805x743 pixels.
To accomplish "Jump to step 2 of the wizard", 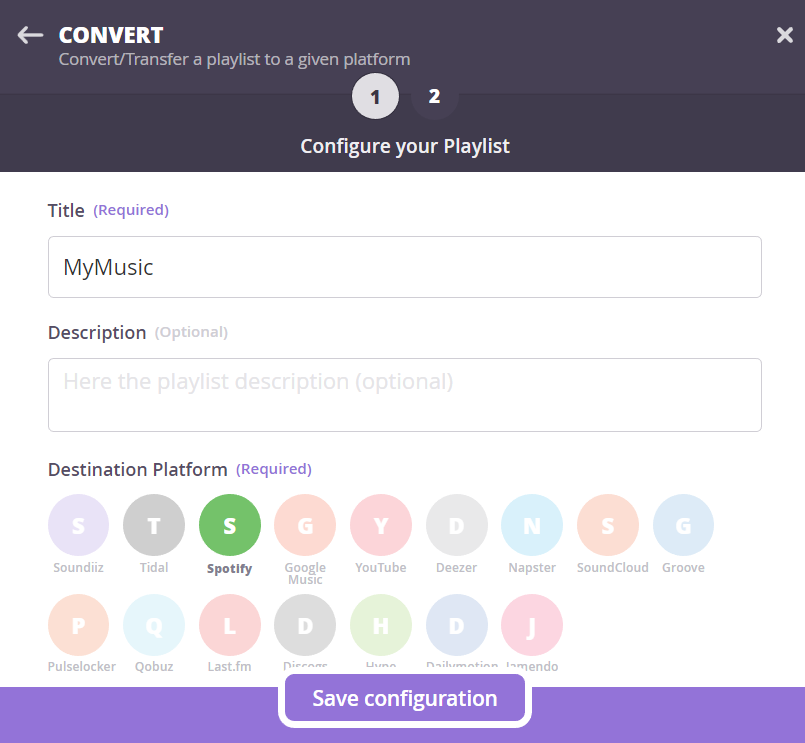I will click(434, 97).
